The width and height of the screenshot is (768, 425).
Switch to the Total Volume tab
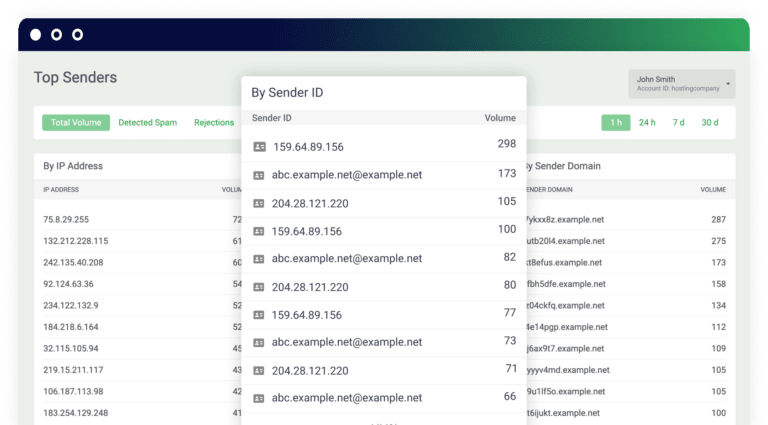click(76, 123)
